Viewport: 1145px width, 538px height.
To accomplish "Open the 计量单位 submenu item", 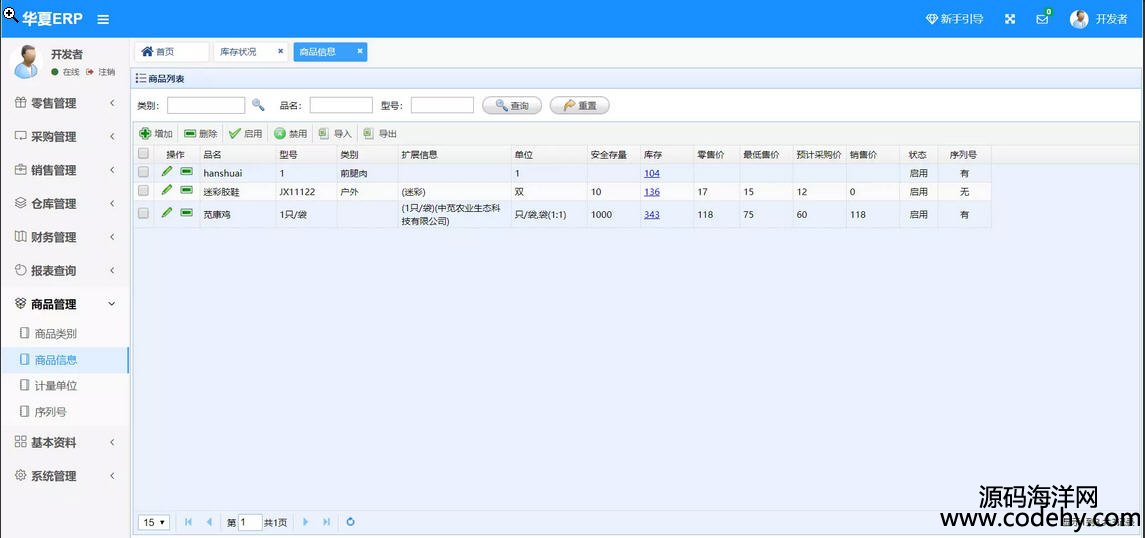I will pyautogui.click(x=64, y=386).
